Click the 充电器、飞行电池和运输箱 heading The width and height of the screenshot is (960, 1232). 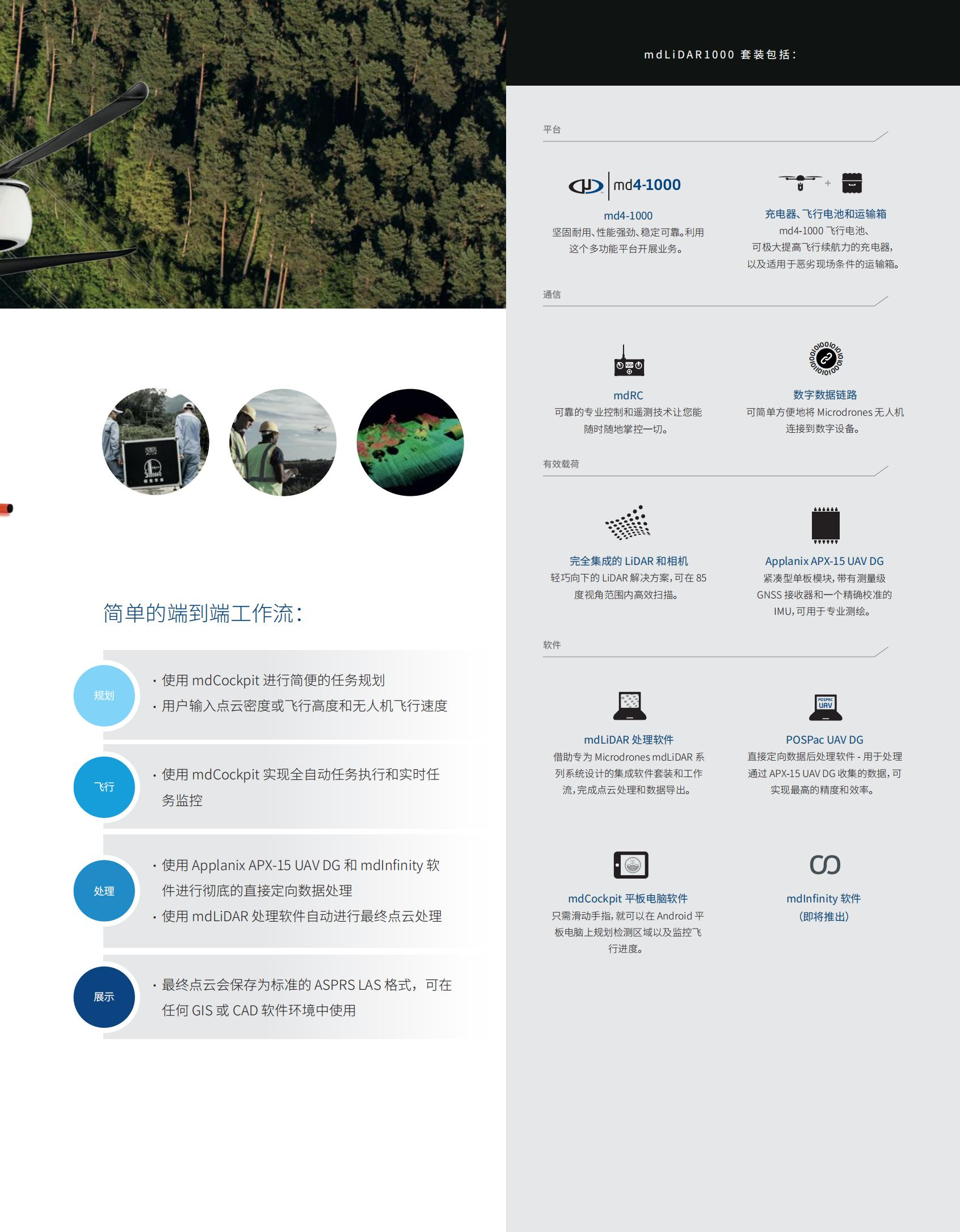point(826,214)
